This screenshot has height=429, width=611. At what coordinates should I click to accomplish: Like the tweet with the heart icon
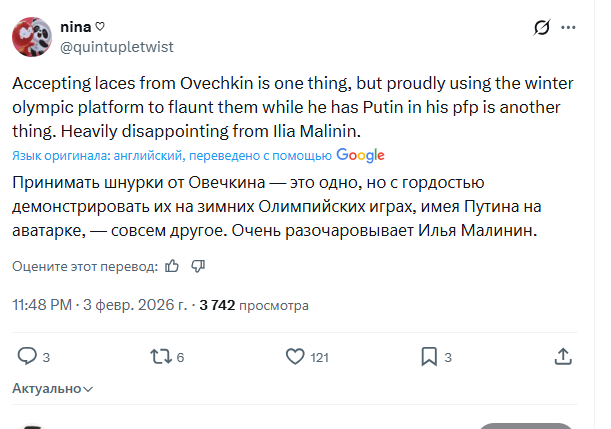295,356
